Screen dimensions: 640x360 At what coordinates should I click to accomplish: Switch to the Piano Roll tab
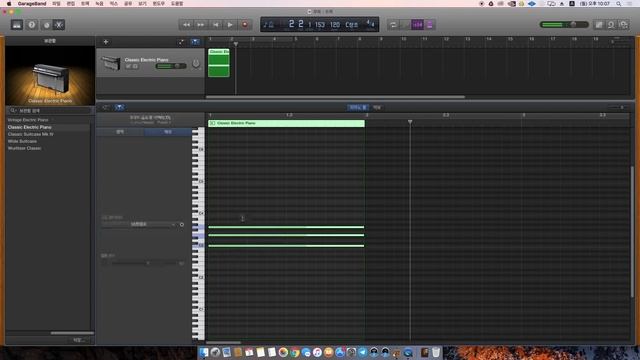[358, 107]
